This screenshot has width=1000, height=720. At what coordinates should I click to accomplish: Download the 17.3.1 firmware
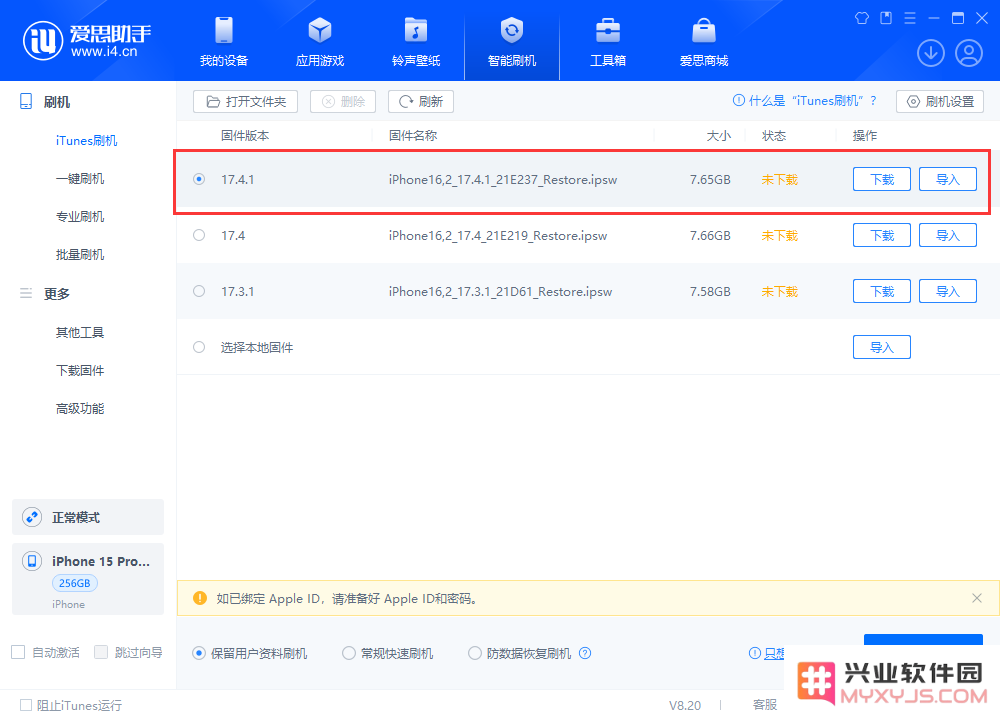882,291
